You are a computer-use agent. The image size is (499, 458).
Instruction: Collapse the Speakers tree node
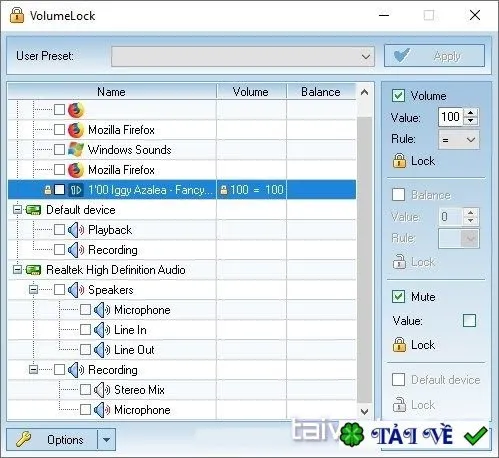pyautogui.click(x=33, y=290)
